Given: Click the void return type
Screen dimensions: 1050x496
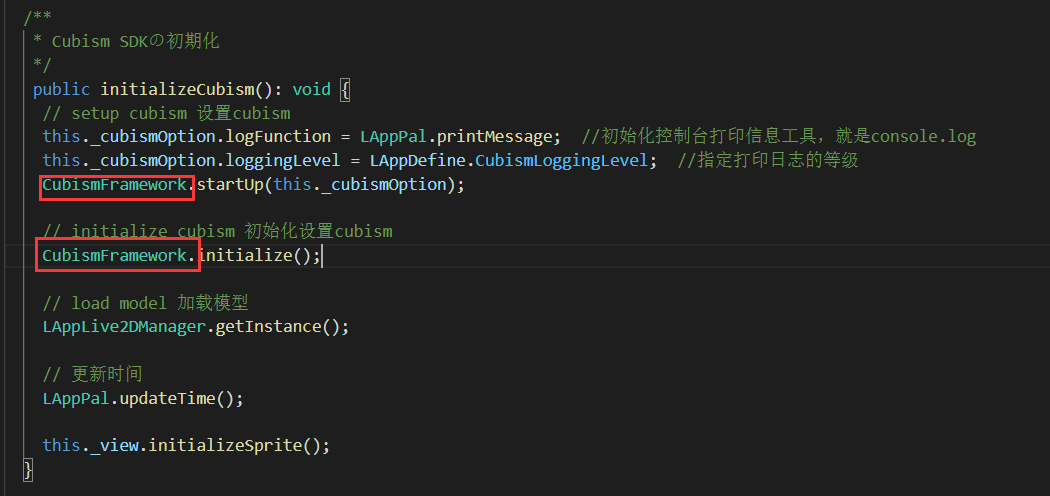Looking at the screenshot, I should 311,89.
